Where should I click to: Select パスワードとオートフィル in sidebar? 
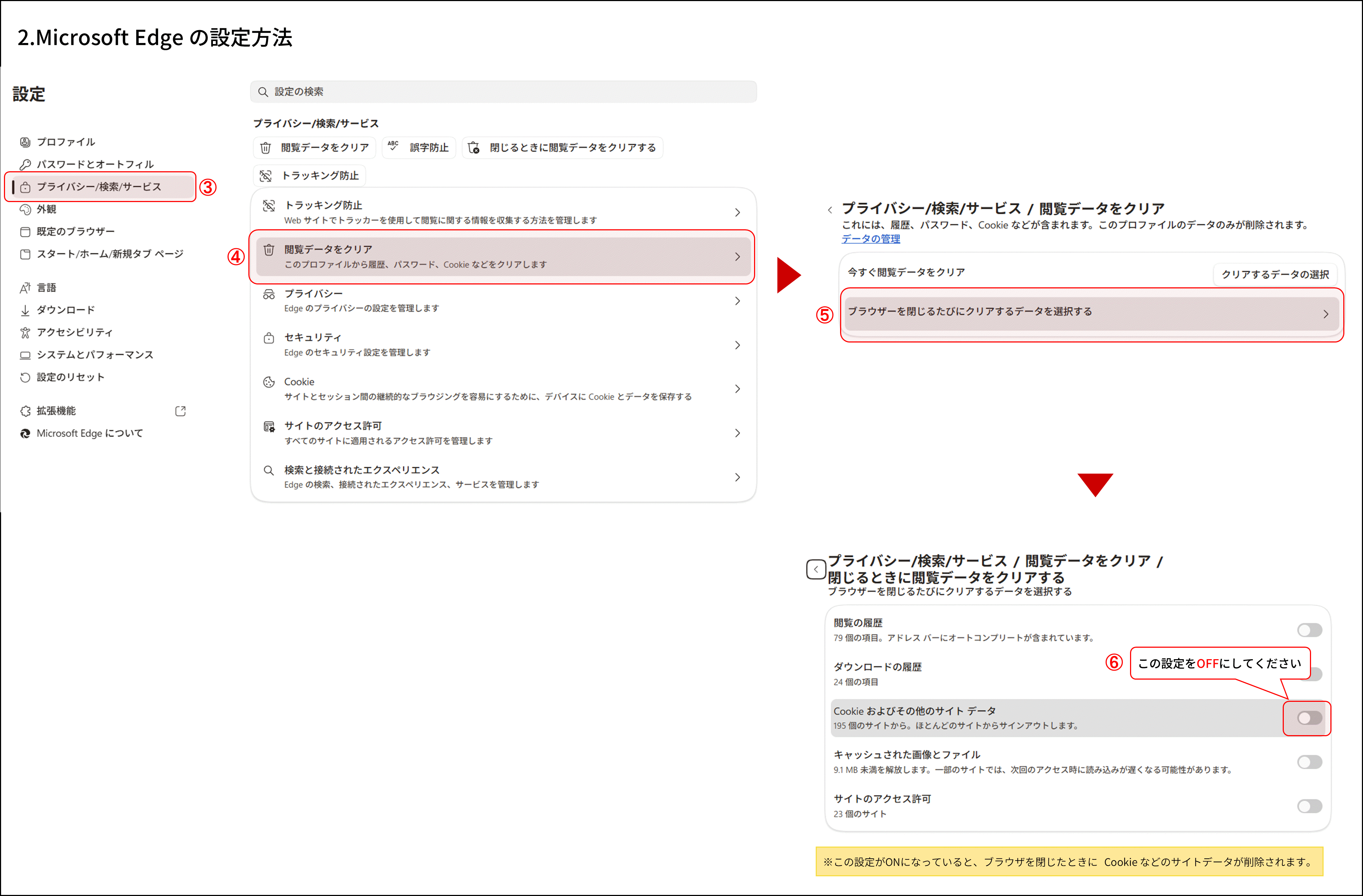point(95,164)
